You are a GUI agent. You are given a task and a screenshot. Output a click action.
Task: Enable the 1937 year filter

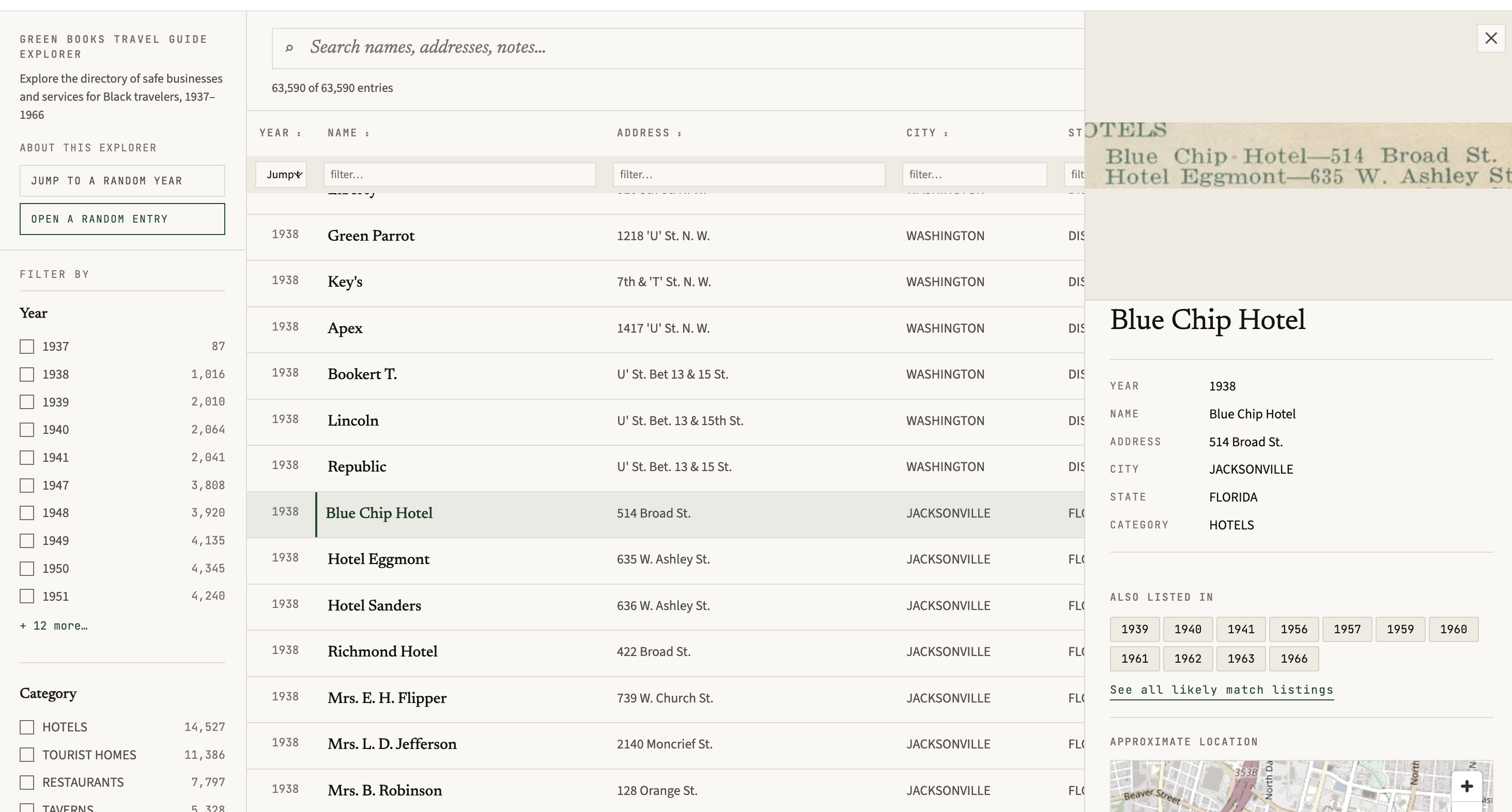click(x=27, y=347)
